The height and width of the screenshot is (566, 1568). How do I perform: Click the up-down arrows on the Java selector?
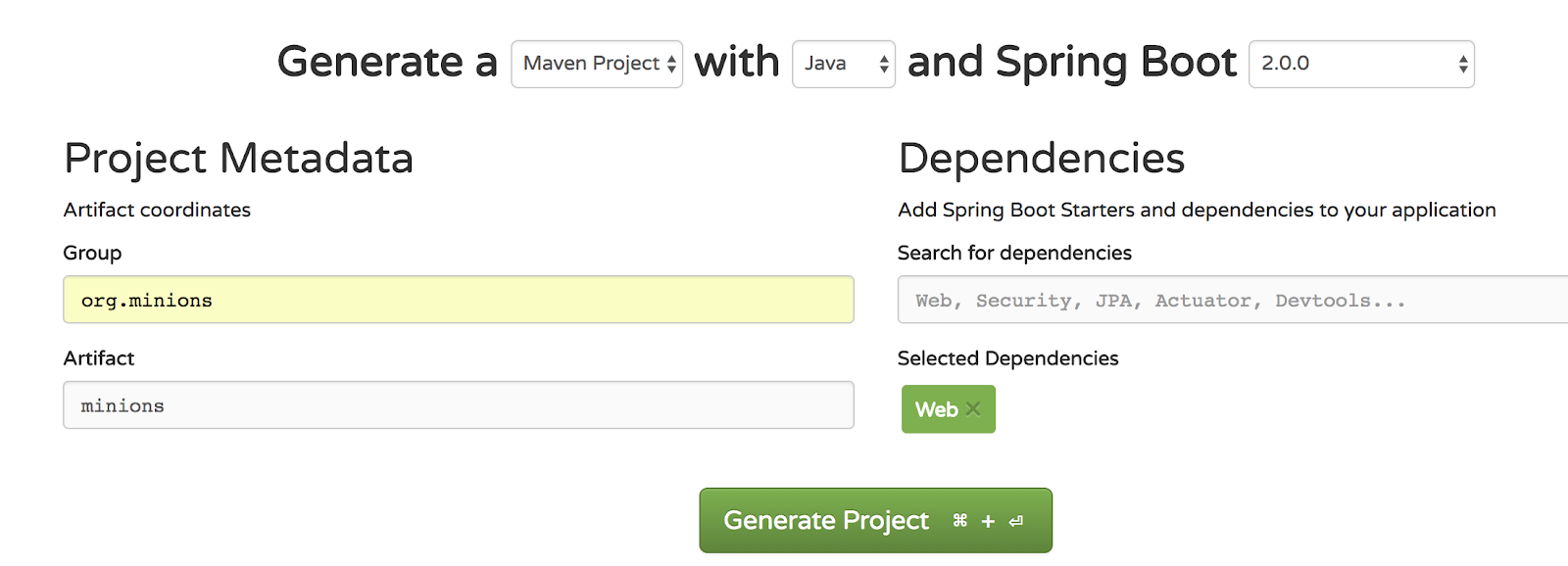[884, 64]
